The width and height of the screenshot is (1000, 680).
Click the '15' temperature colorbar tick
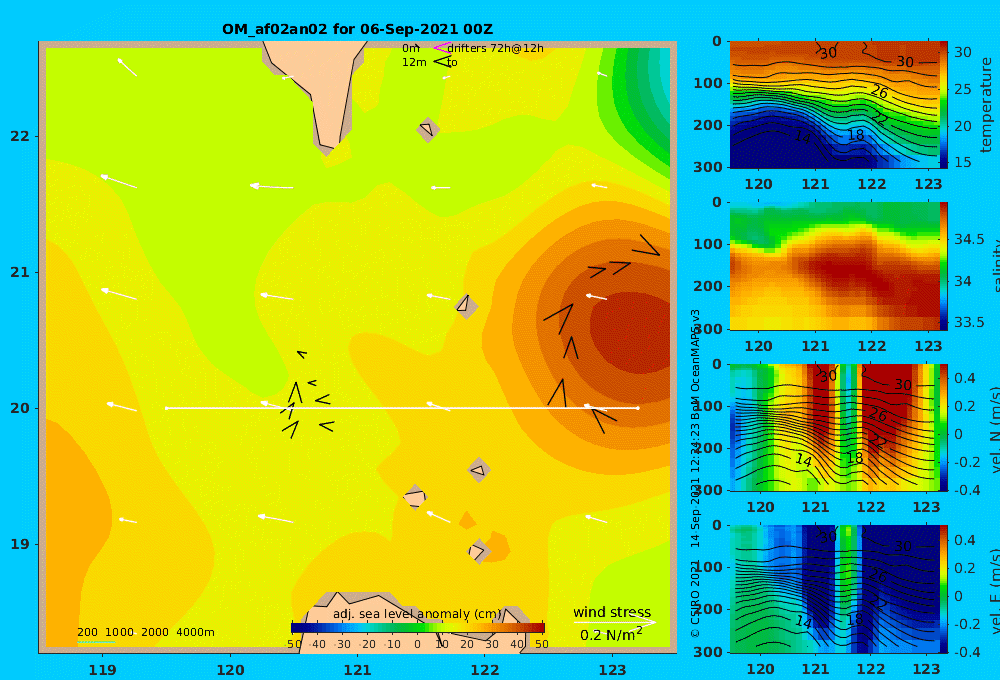click(962, 162)
